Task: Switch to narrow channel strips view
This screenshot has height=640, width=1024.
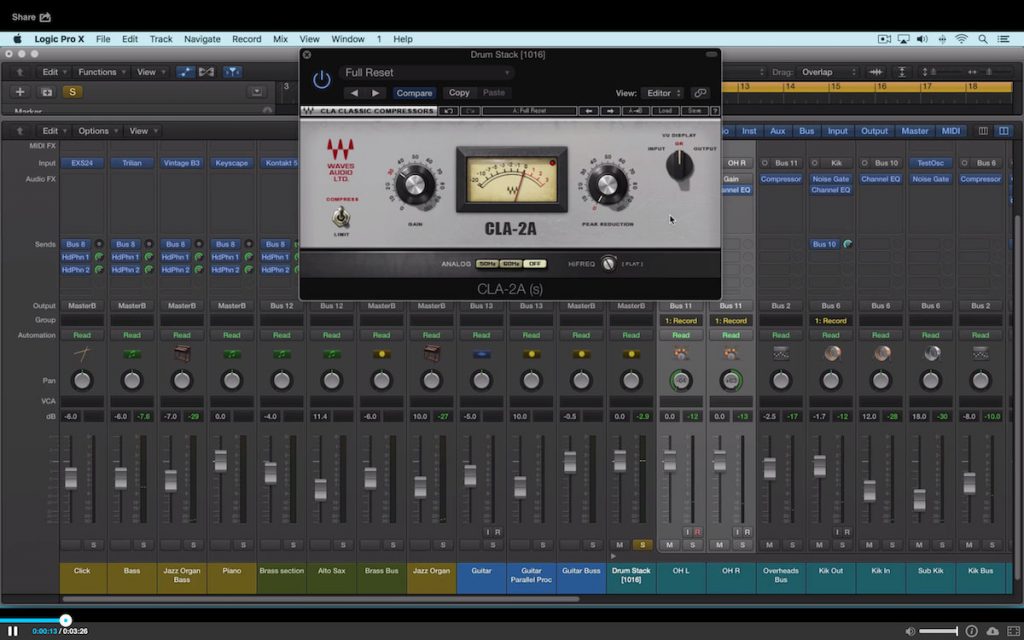Action: coord(983,131)
